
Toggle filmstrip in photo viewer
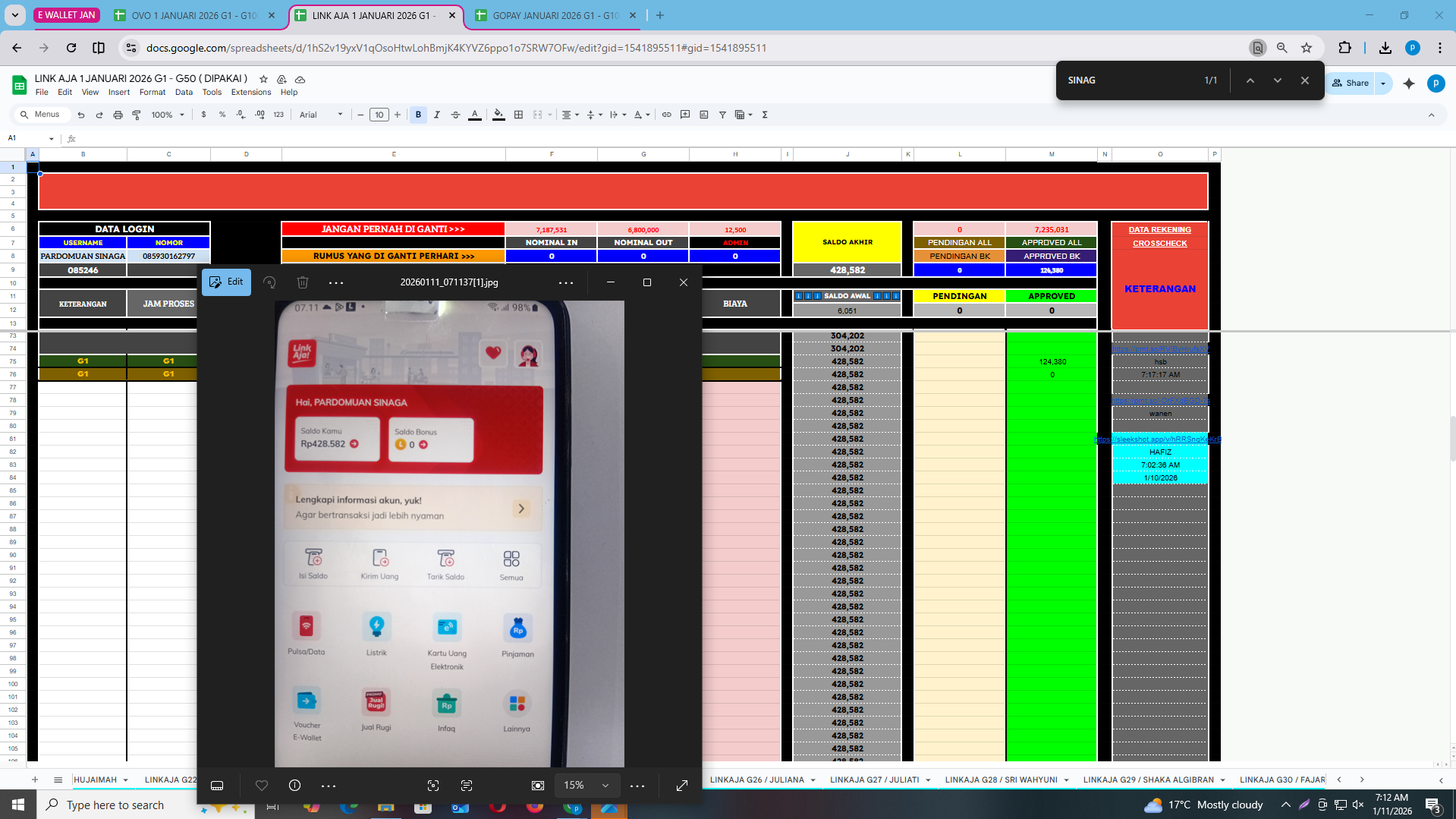click(217, 786)
